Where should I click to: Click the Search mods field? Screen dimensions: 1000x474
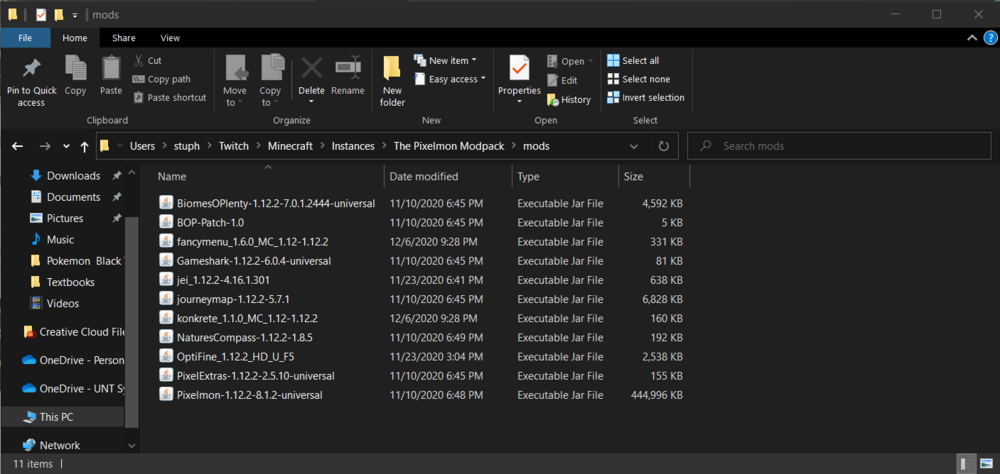pyautogui.click(x=838, y=146)
